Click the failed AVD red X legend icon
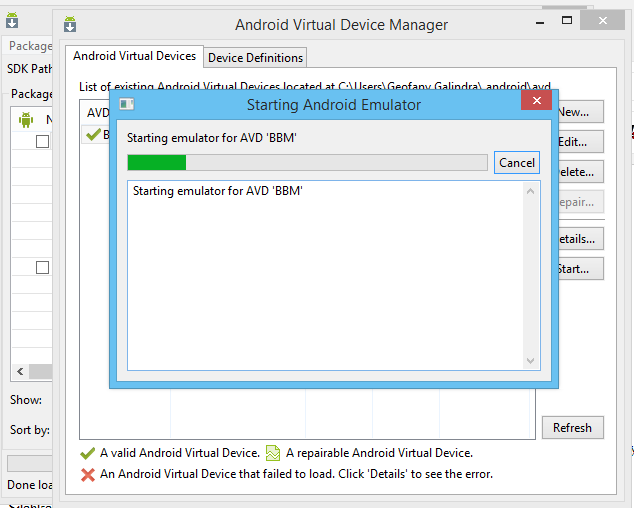This screenshot has width=634, height=508. point(88,474)
